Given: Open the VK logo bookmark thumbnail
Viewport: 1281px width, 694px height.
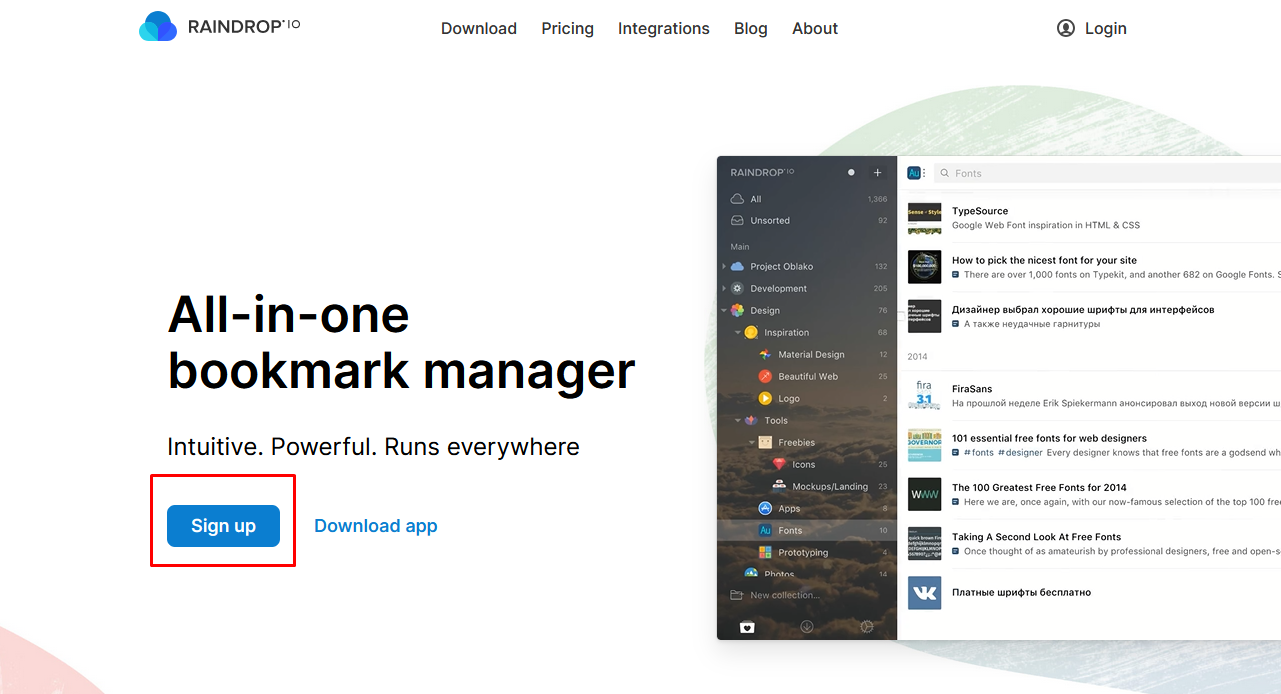Looking at the screenshot, I should [924, 592].
